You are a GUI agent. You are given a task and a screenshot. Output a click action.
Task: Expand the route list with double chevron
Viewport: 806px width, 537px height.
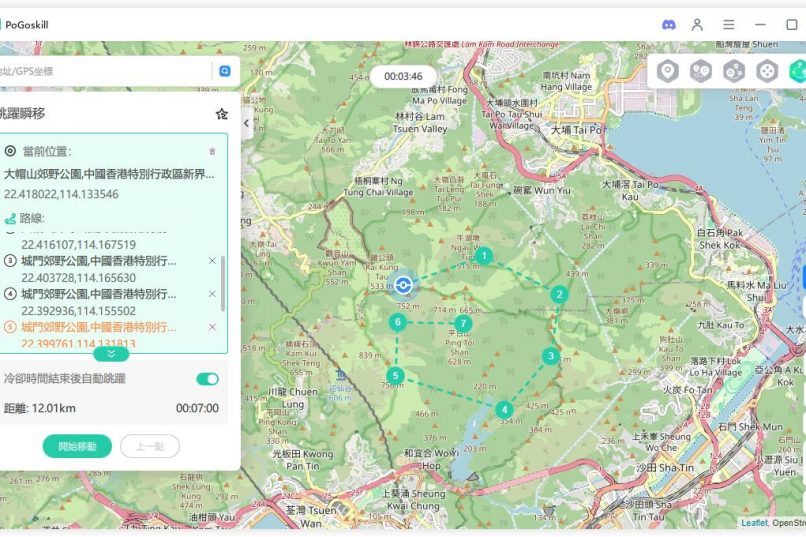[111, 354]
